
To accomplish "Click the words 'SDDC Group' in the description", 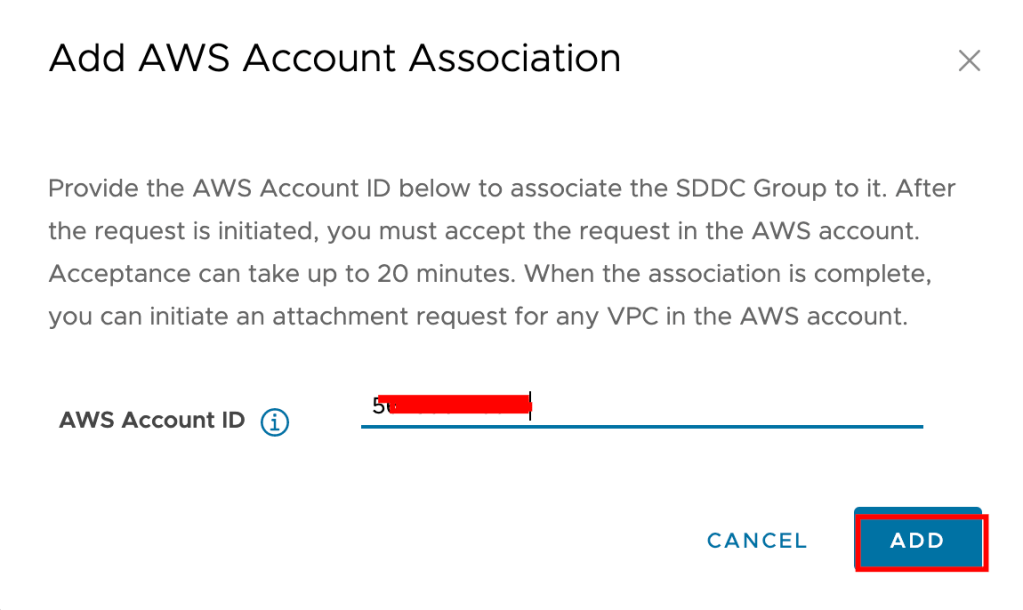I will [683, 189].
